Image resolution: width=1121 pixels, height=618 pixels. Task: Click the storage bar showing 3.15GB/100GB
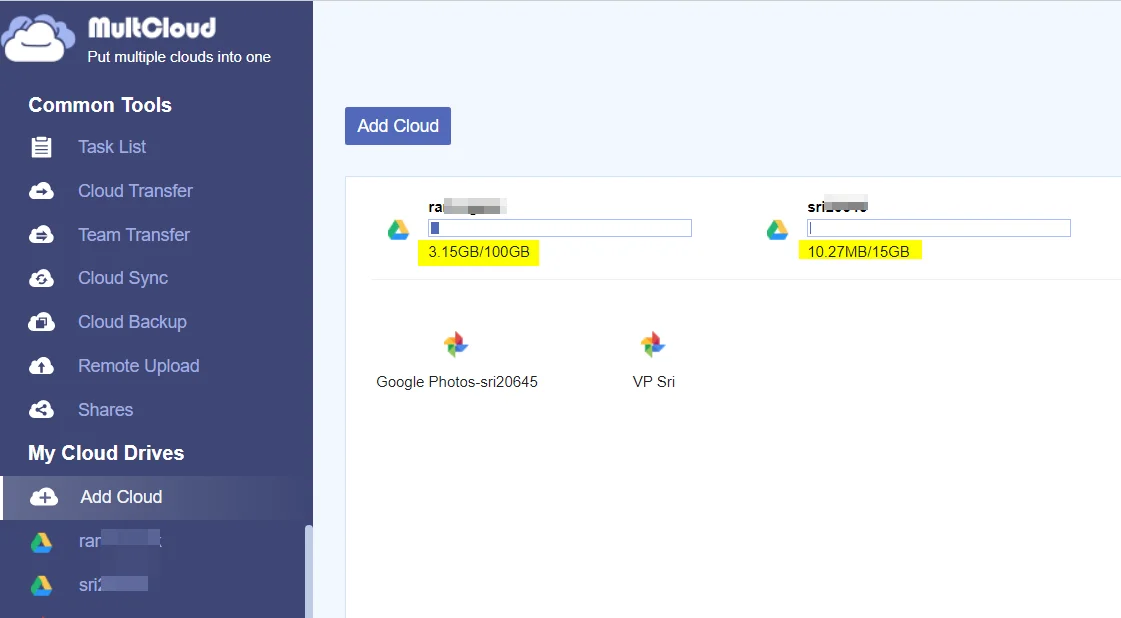560,228
